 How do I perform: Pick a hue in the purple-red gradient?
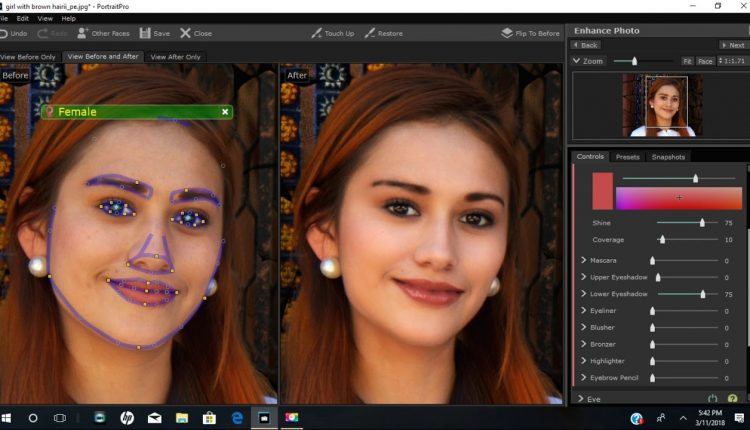(x=679, y=198)
